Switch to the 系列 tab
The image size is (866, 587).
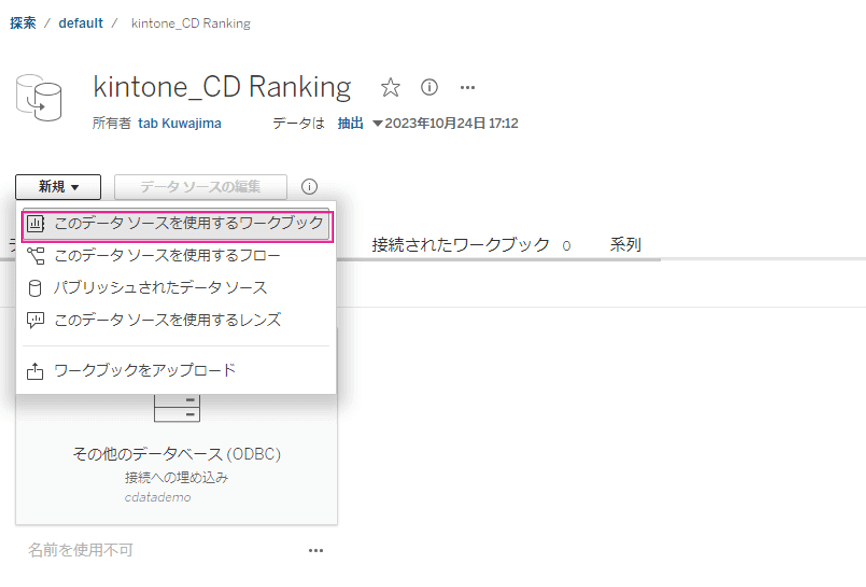click(625, 245)
